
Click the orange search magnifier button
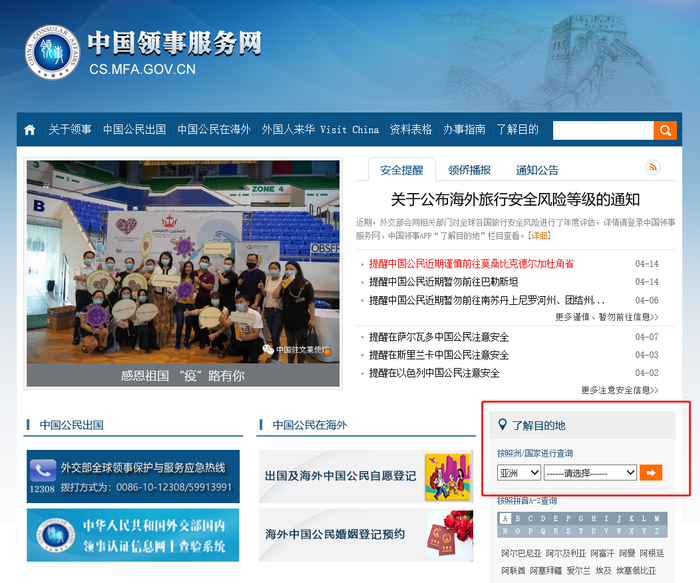(665, 130)
